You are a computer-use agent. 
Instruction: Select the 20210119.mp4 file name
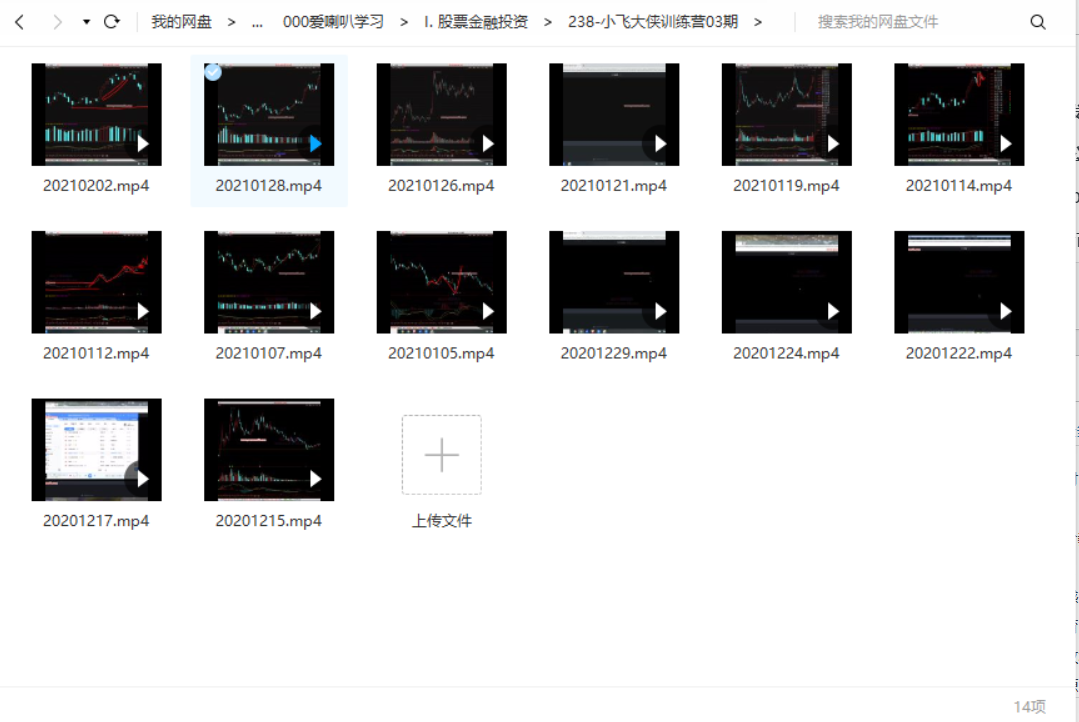(x=787, y=186)
